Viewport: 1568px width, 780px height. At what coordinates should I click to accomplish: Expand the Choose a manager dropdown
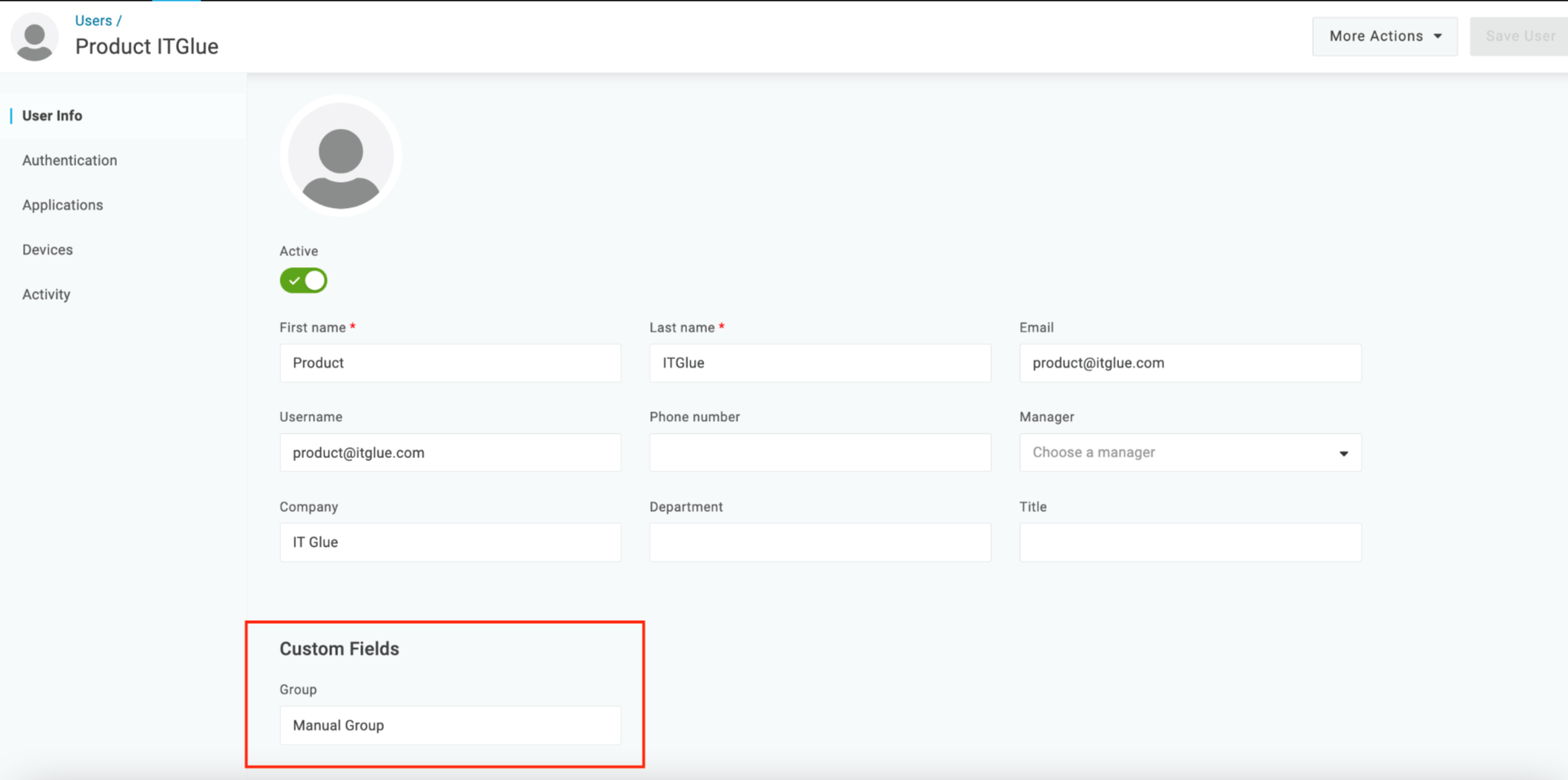tap(1190, 452)
